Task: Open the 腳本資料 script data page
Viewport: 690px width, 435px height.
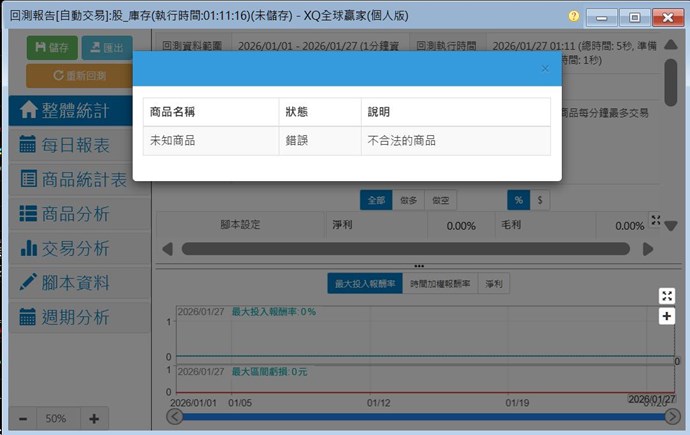Action: point(78,283)
